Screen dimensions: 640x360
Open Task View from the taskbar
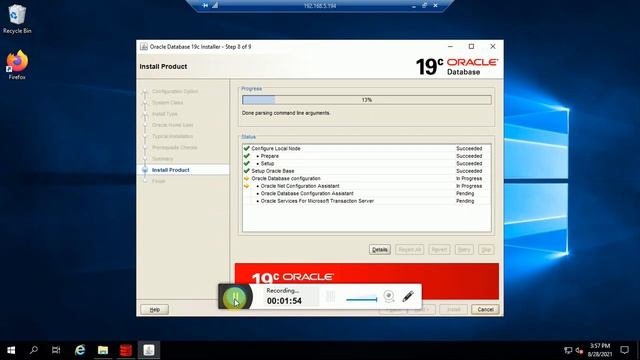(x=56, y=350)
